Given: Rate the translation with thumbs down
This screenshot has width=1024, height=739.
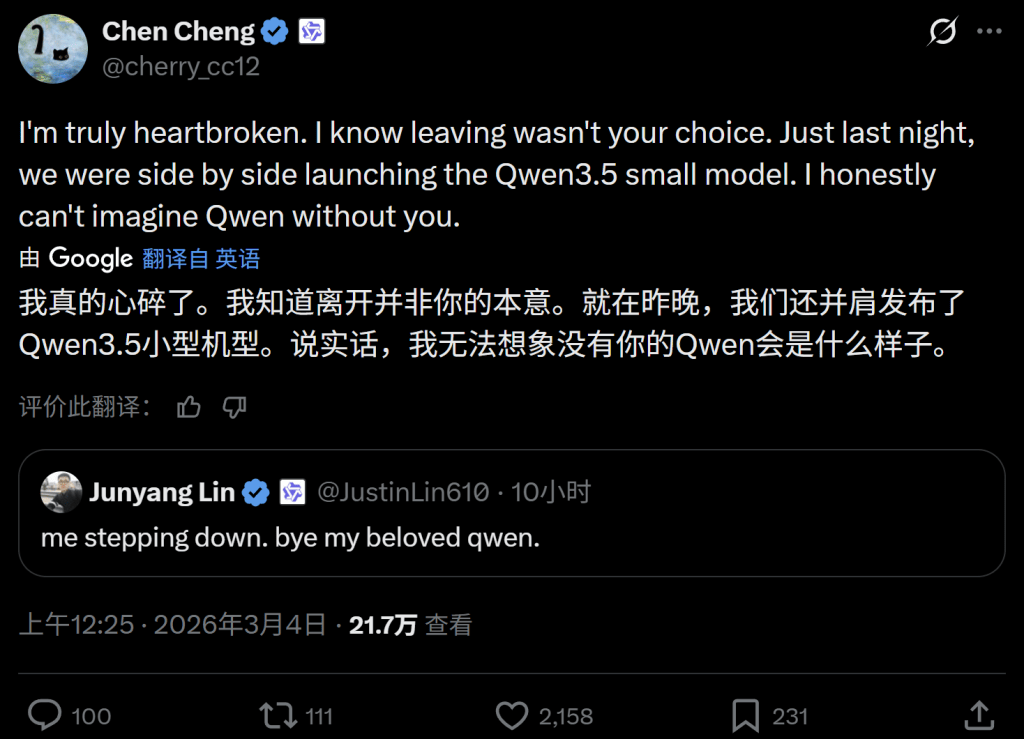Looking at the screenshot, I should (235, 407).
